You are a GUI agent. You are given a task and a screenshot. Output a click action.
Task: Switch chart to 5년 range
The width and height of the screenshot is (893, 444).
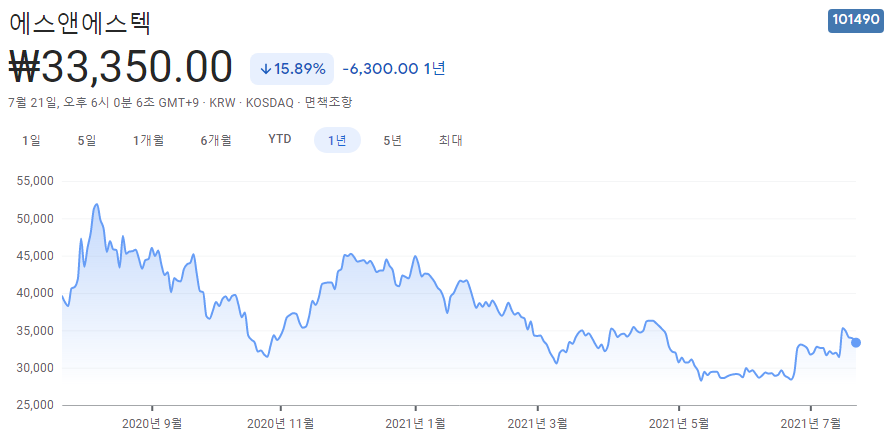392,140
